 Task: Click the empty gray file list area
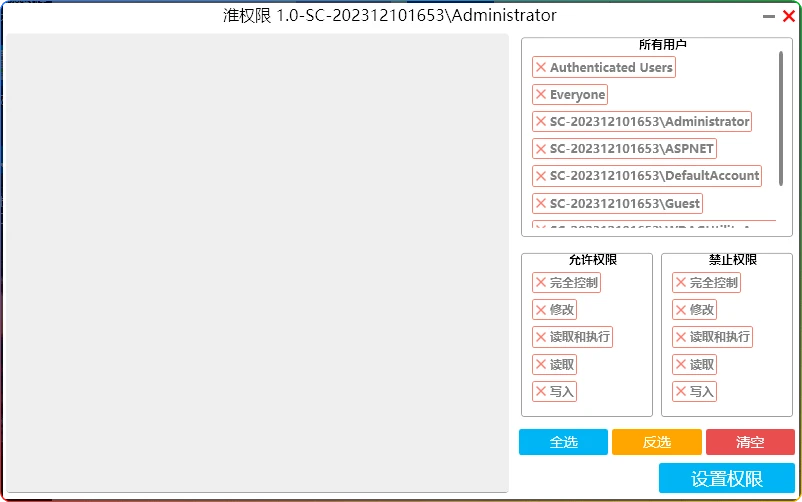point(257,263)
